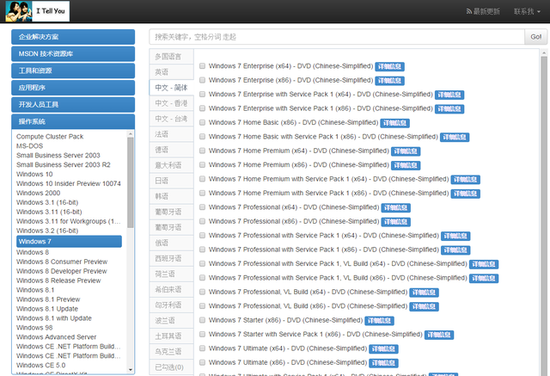The height and width of the screenshot is (376, 550).
Task: Check Windows 7 Enterprise (x86) DVD checkbox
Action: click(x=202, y=80)
